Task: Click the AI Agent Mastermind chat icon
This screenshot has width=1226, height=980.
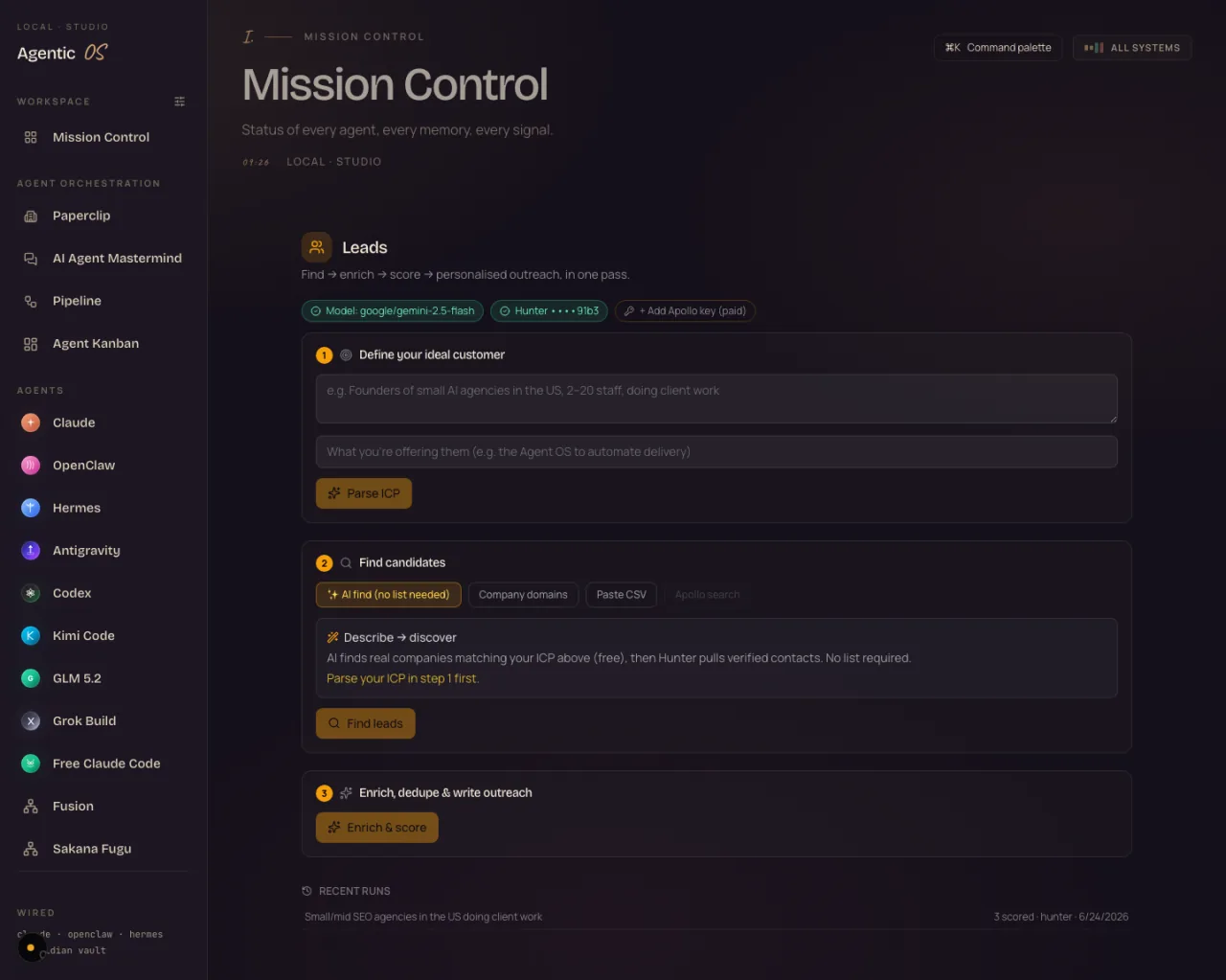Action: (31, 259)
